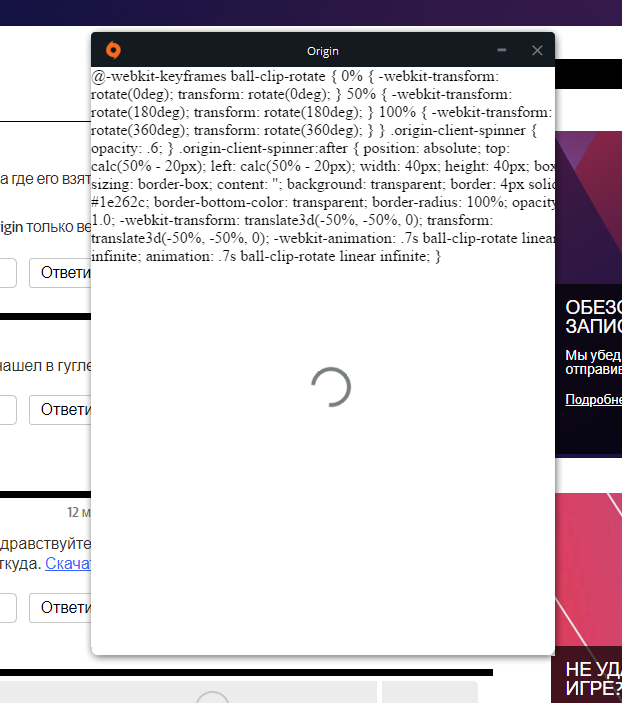Click the purple banner image above ОБЕЗОПАСЬТЕ
The image size is (622, 703).
click(588, 210)
